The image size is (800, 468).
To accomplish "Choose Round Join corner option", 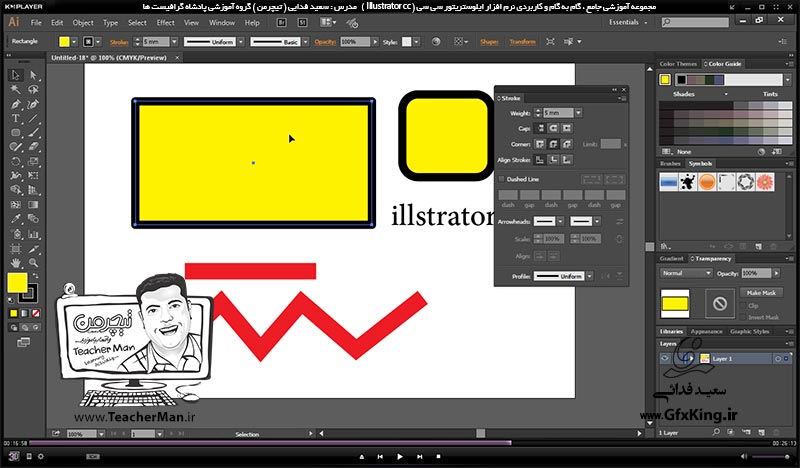I will click(x=553, y=144).
